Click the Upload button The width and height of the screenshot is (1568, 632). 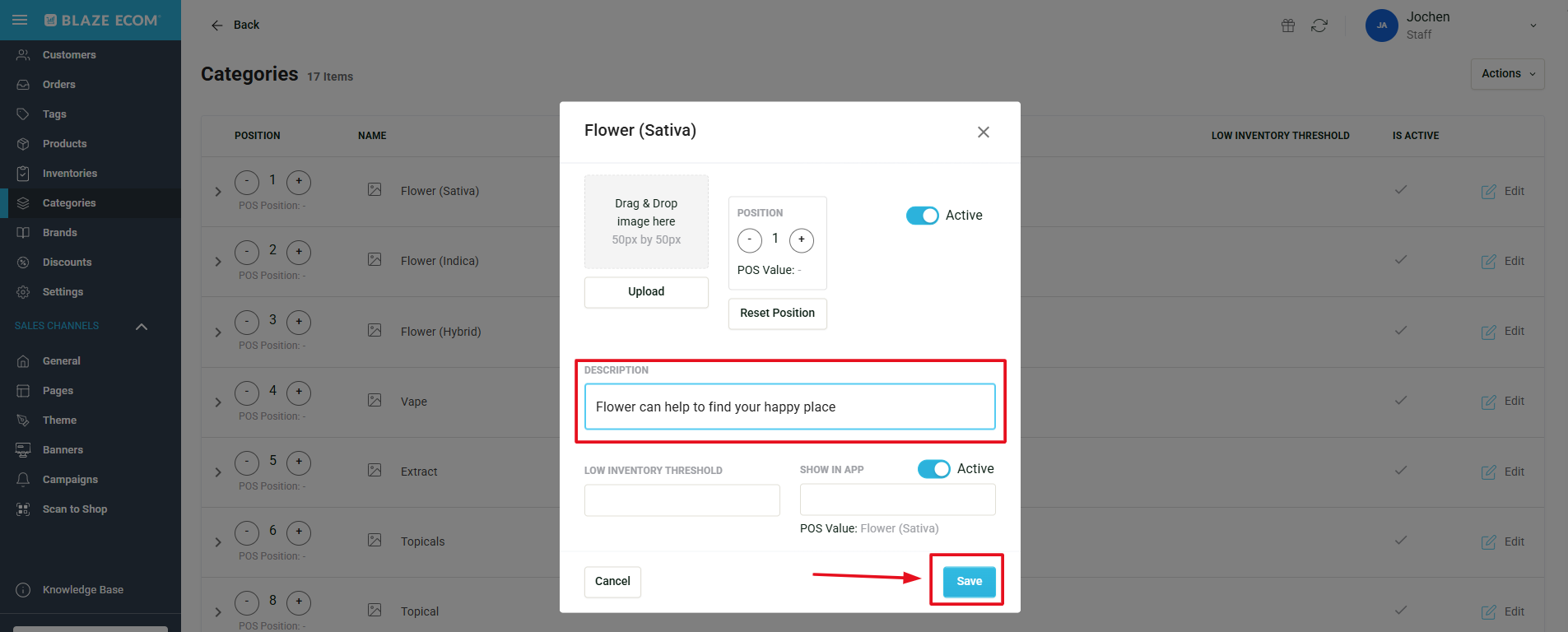pos(646,292)
